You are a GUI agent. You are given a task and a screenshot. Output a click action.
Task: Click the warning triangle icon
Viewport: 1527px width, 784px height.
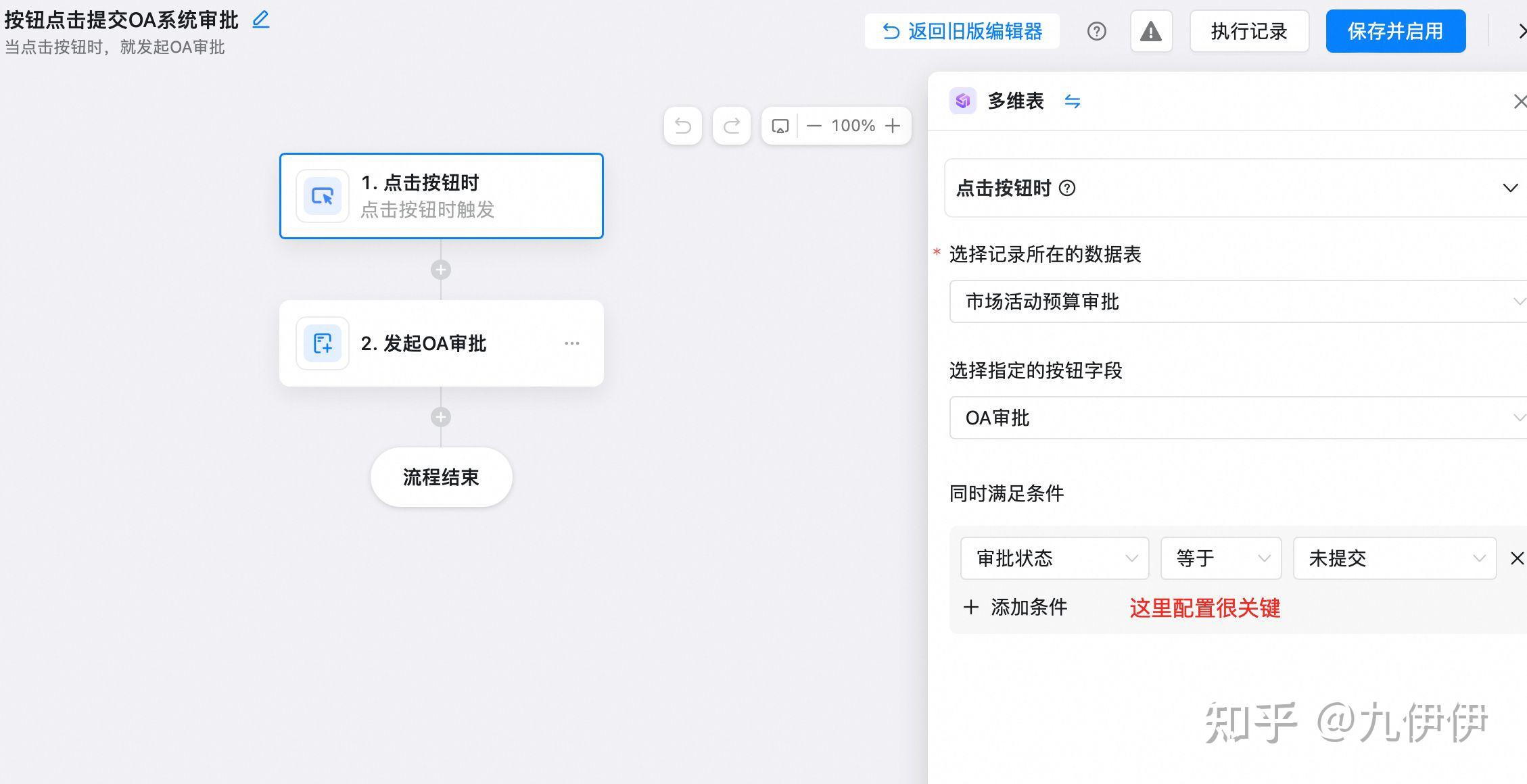coord(1151,31)
